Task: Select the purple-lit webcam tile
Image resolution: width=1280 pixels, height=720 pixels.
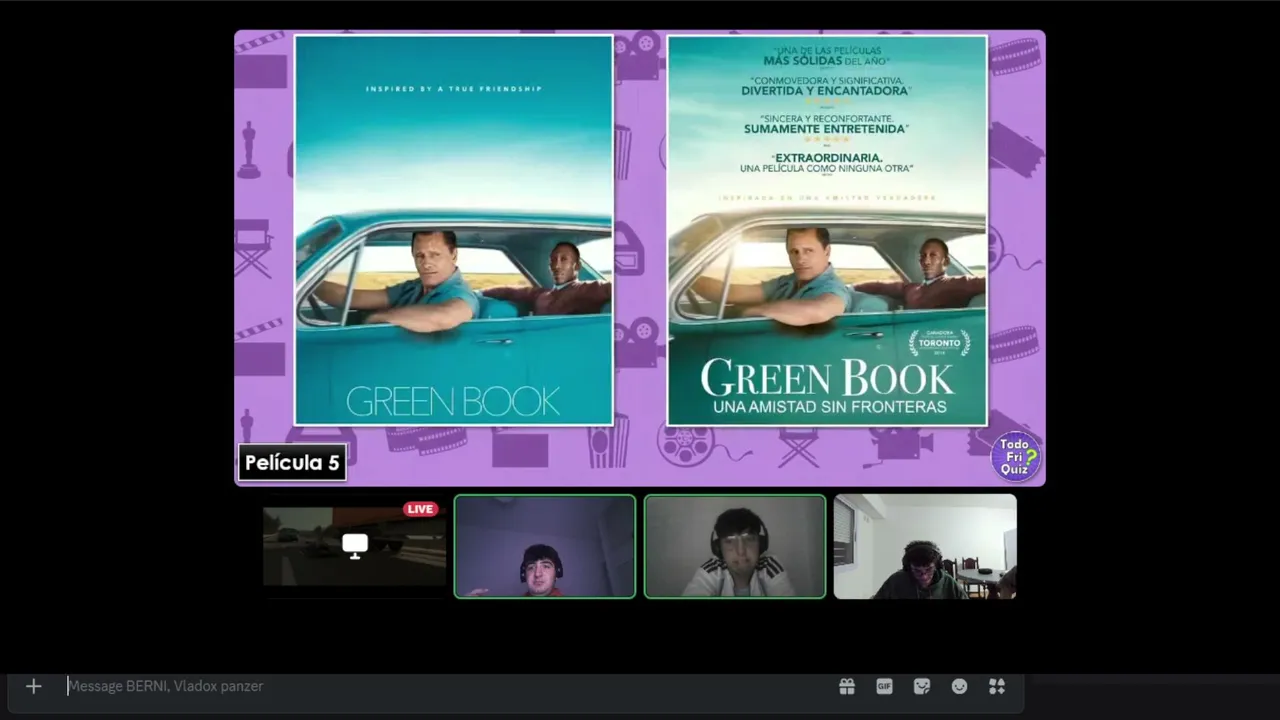Action: point(545,546)
